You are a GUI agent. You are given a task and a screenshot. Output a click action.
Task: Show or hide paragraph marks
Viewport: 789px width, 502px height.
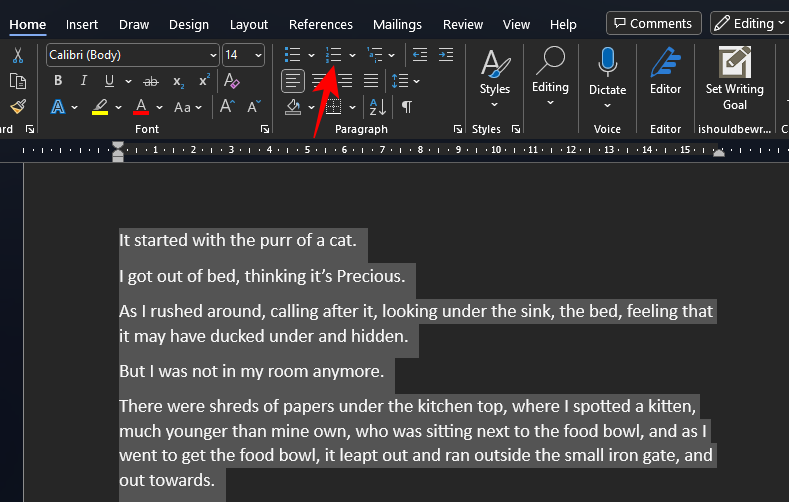tap(407, 107)
